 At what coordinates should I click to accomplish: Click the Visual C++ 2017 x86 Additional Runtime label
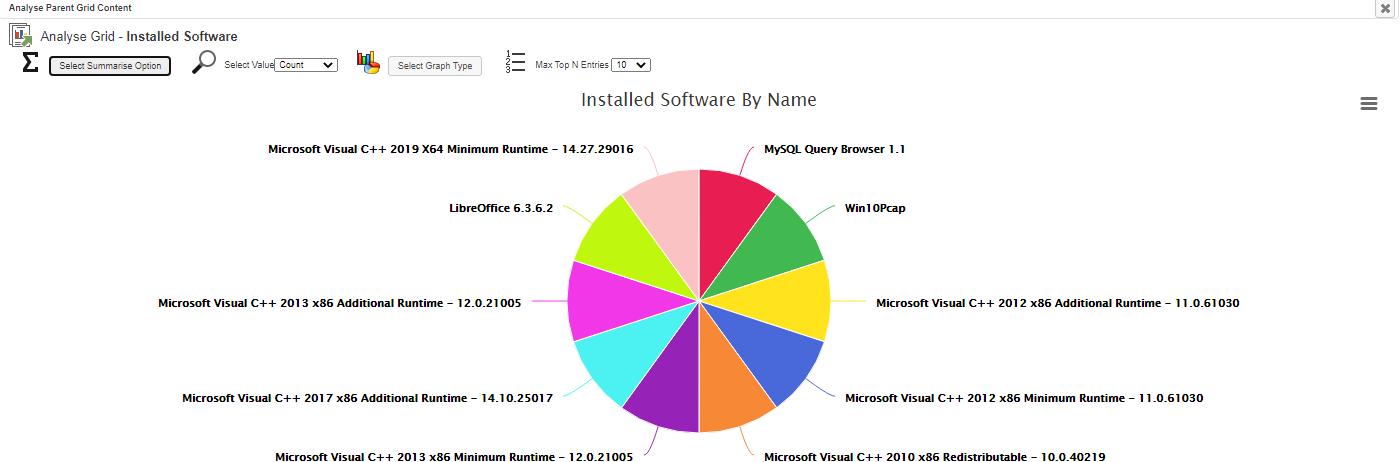tap(367, 398)
